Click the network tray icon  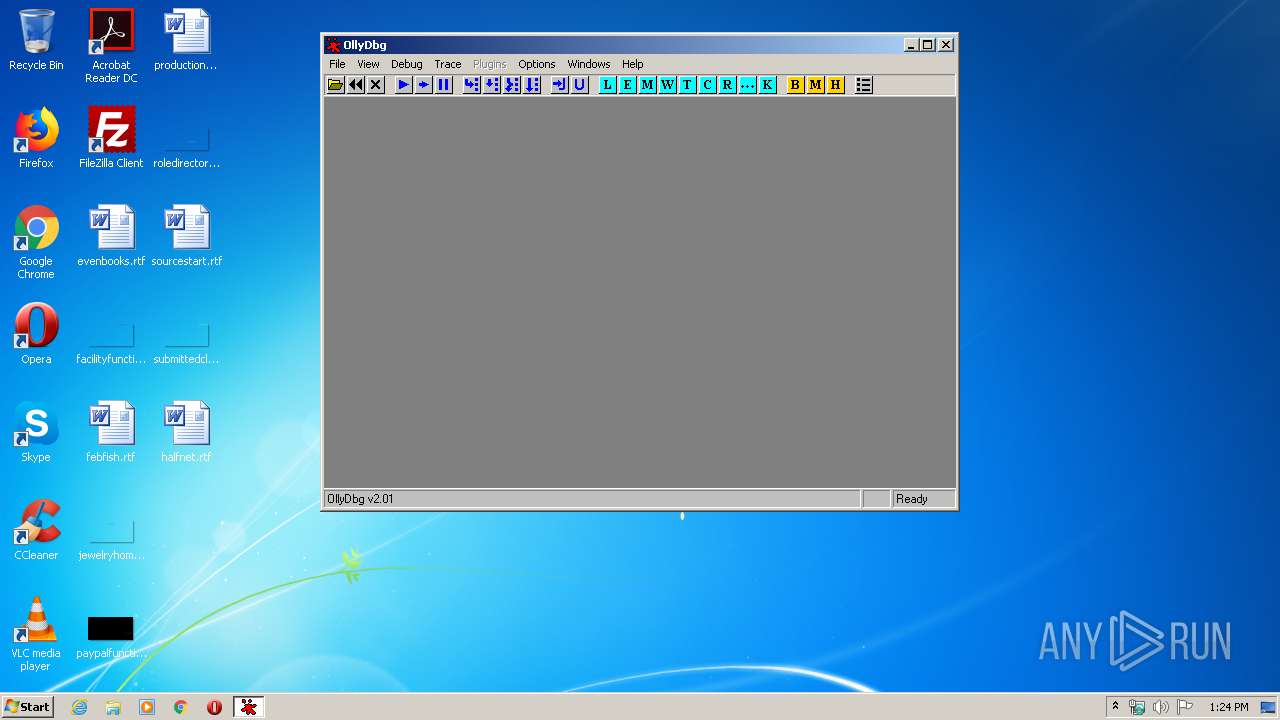[1137, 707]
